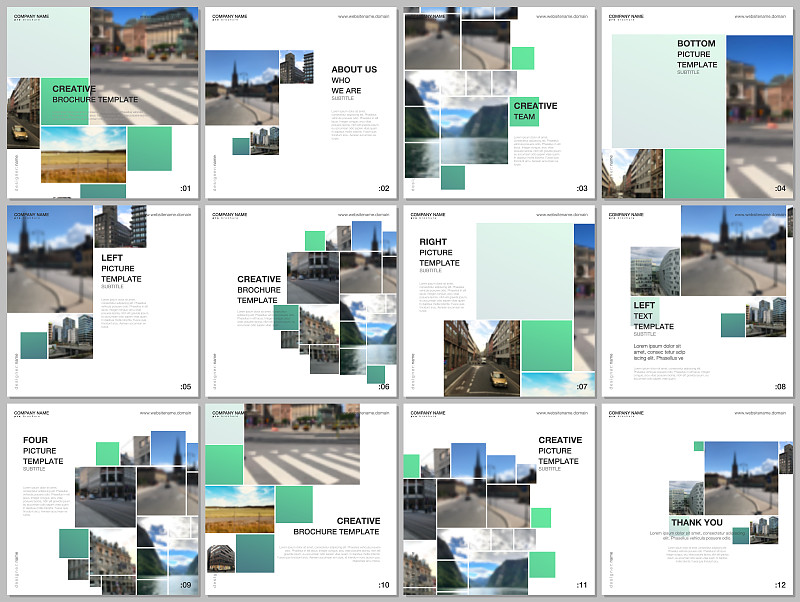Click 'COMPANY NAME' on page 02
Image resolution: width=800 pixels, height=602 pixels.
point(230,16)
